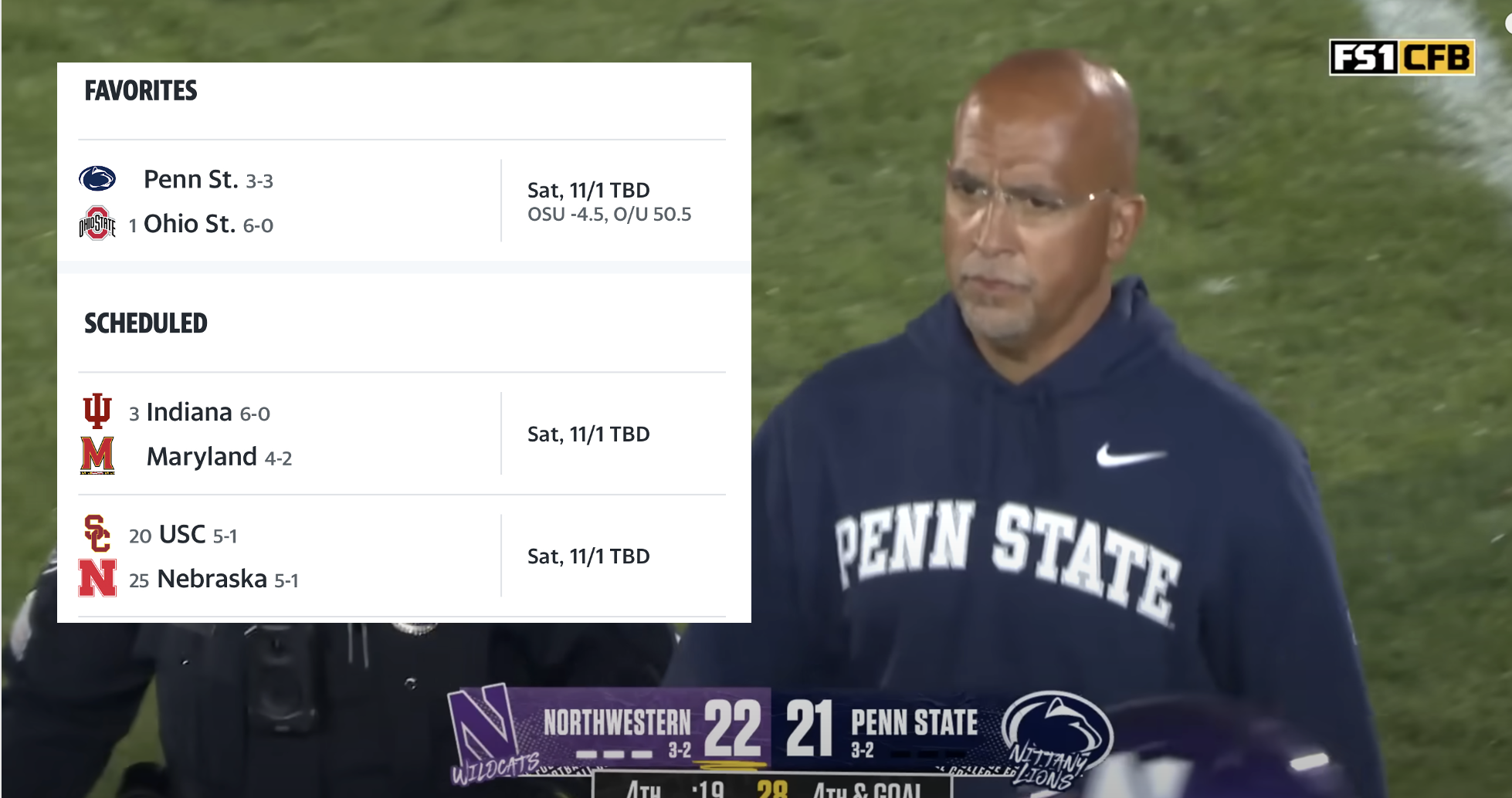Click the USC–Nebraska game date
Viewport: 1512px width, 798px height.
point(588,556)
